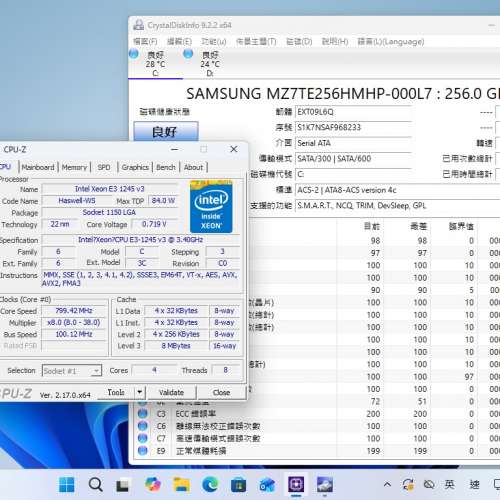
Task: Click the status icon of SMART row C3
Action: click(143, 414)
